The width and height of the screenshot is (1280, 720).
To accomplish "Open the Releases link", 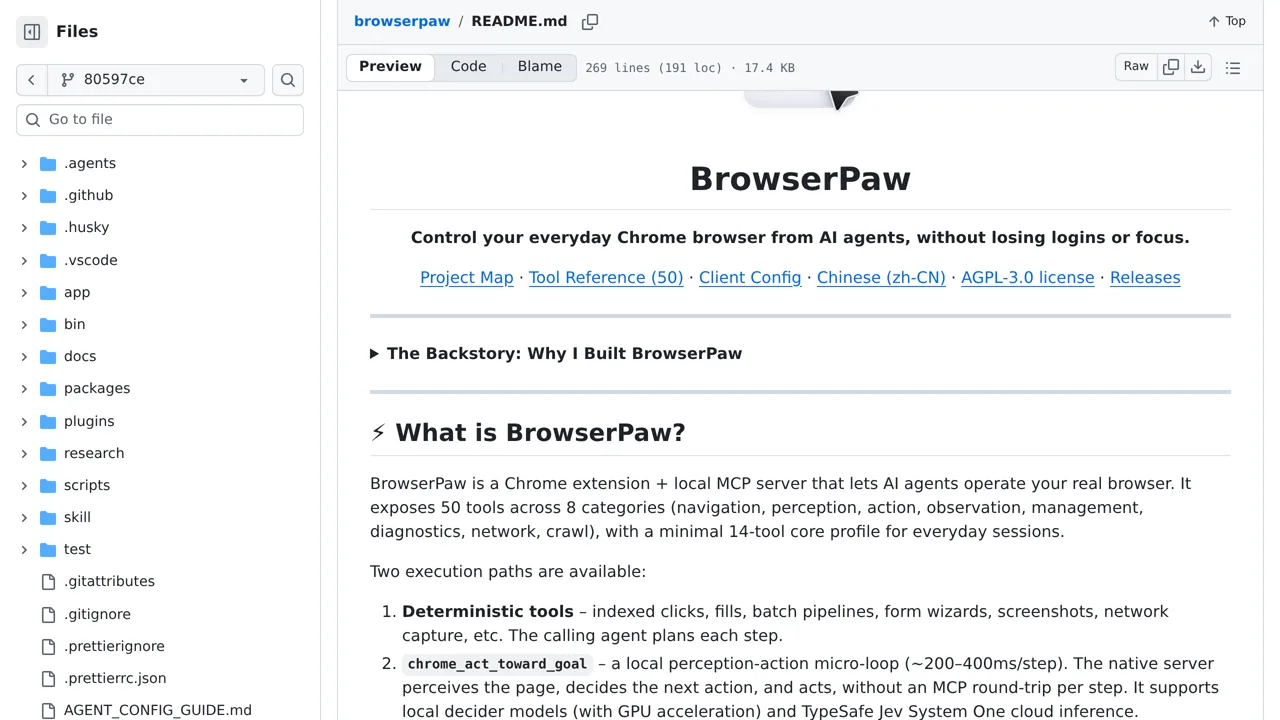I will (1145, 277).
